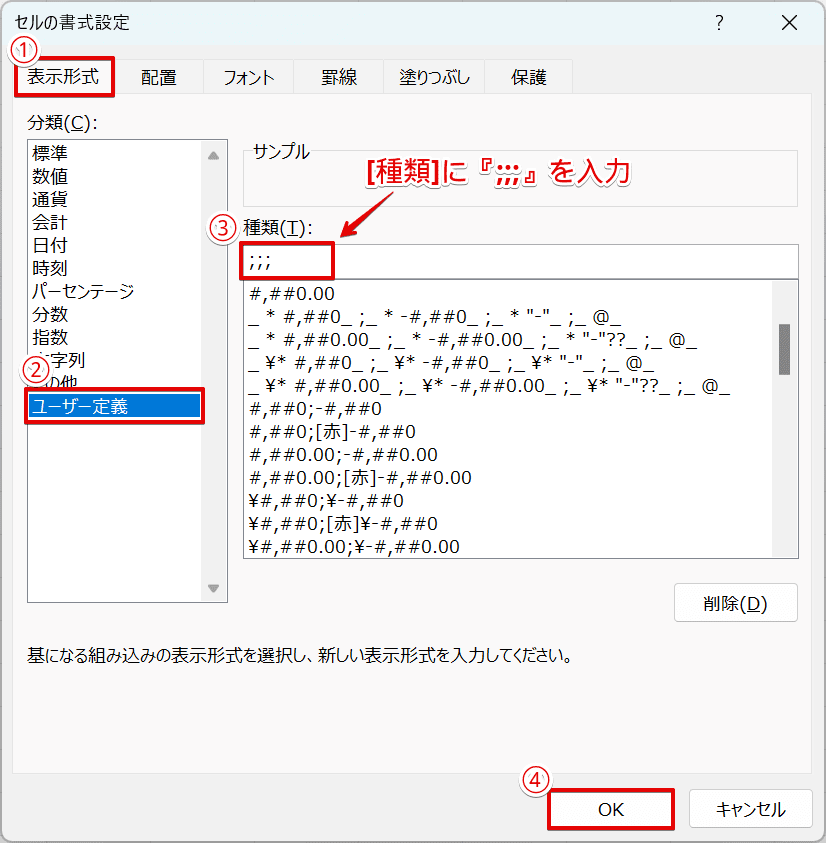
Task: Select the 罫線 (Border) tab
Action: [337, 76]
